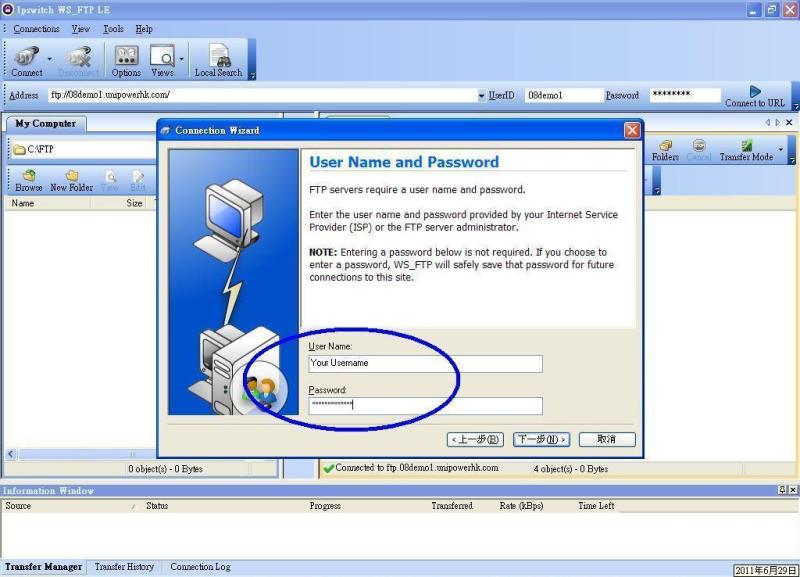800x577 pixels.
Task: Pin the Information Window panel
Action: (783, 490)
